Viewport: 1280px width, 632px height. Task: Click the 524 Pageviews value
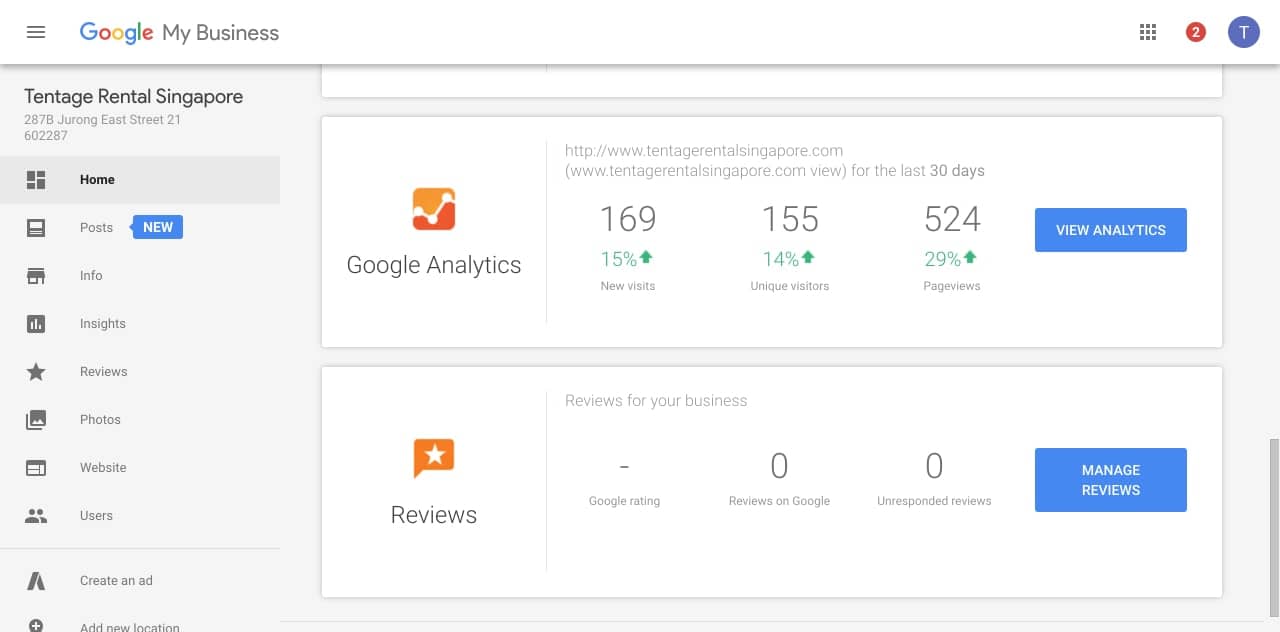point(952,219)
